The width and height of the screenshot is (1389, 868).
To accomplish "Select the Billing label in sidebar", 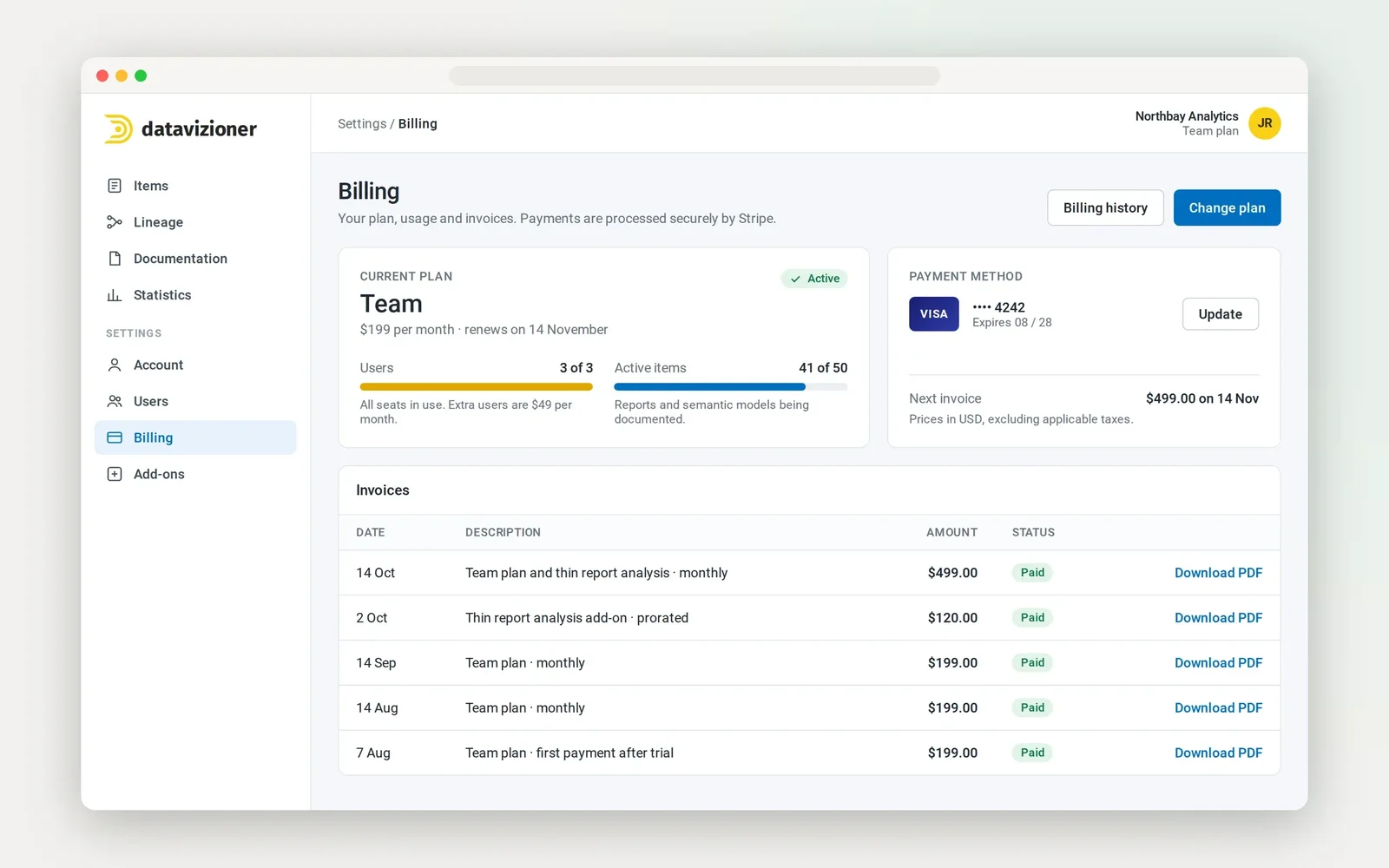I will [x=153, y=437].
